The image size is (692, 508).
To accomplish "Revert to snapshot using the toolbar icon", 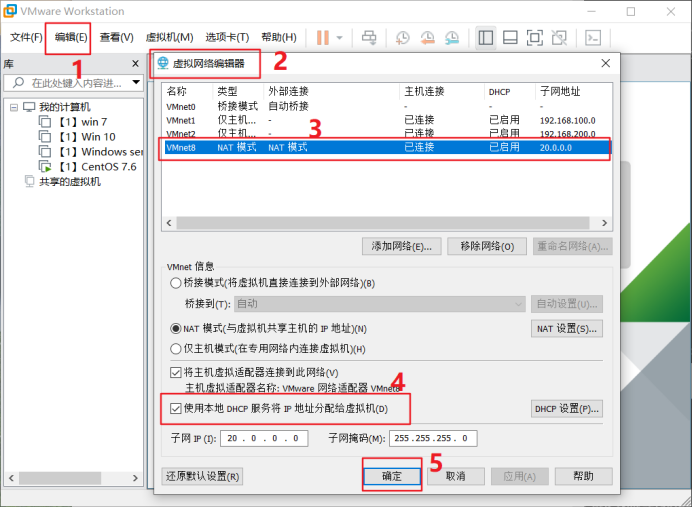I will pyautogui.click(x=427, y=38).
